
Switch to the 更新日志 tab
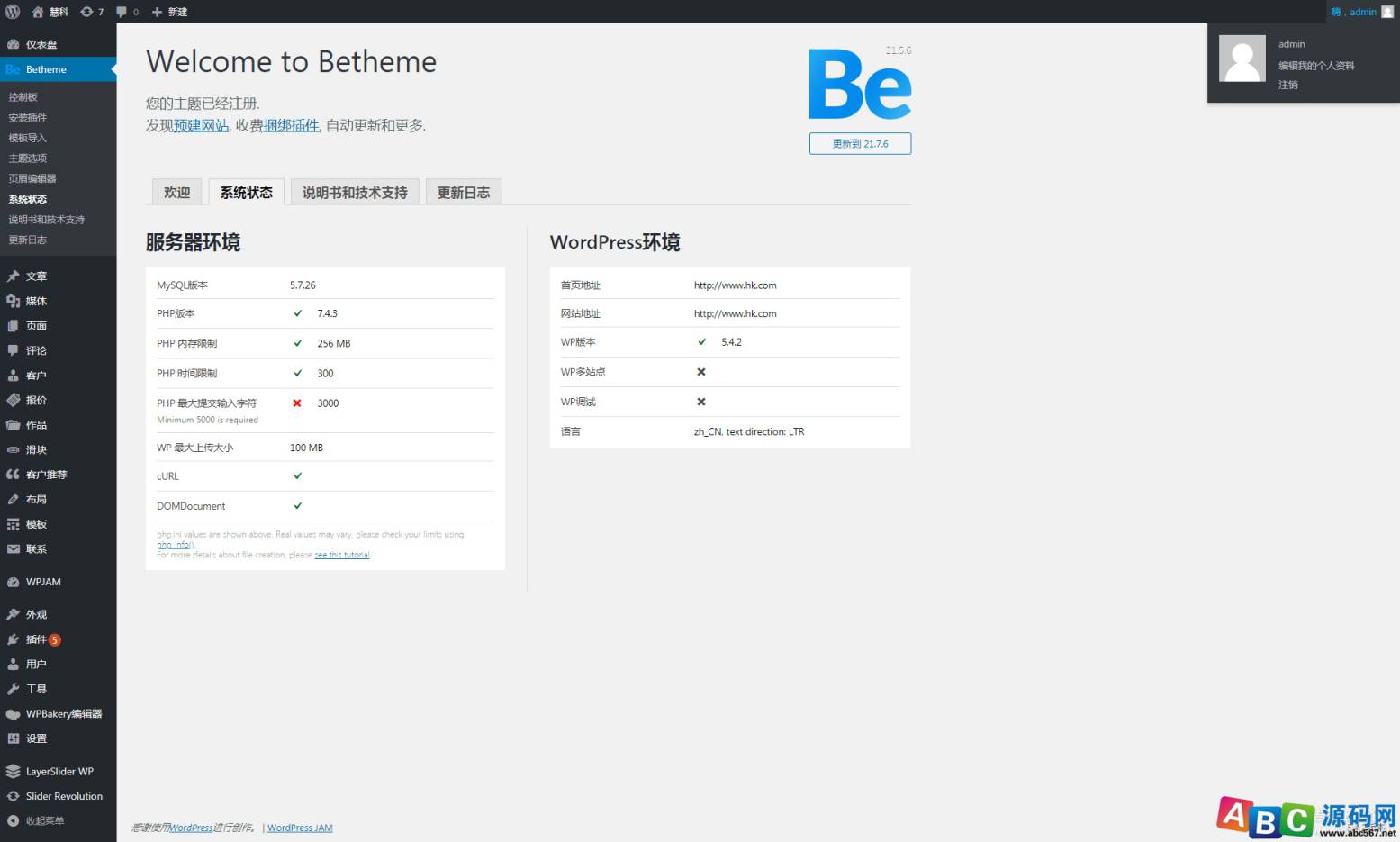click(464, 192)
